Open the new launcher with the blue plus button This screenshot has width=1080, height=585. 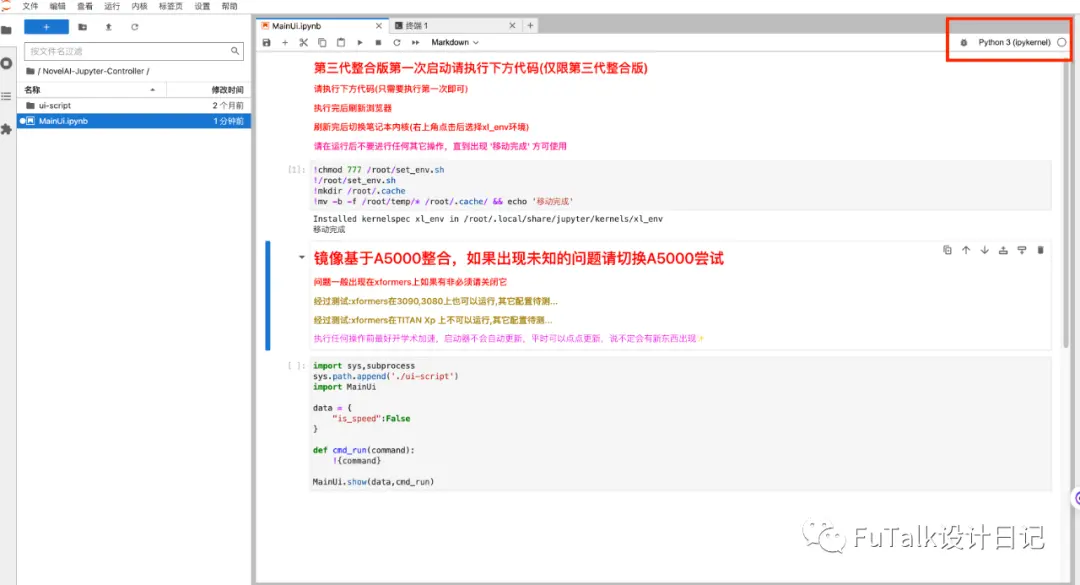pos(46,27)
